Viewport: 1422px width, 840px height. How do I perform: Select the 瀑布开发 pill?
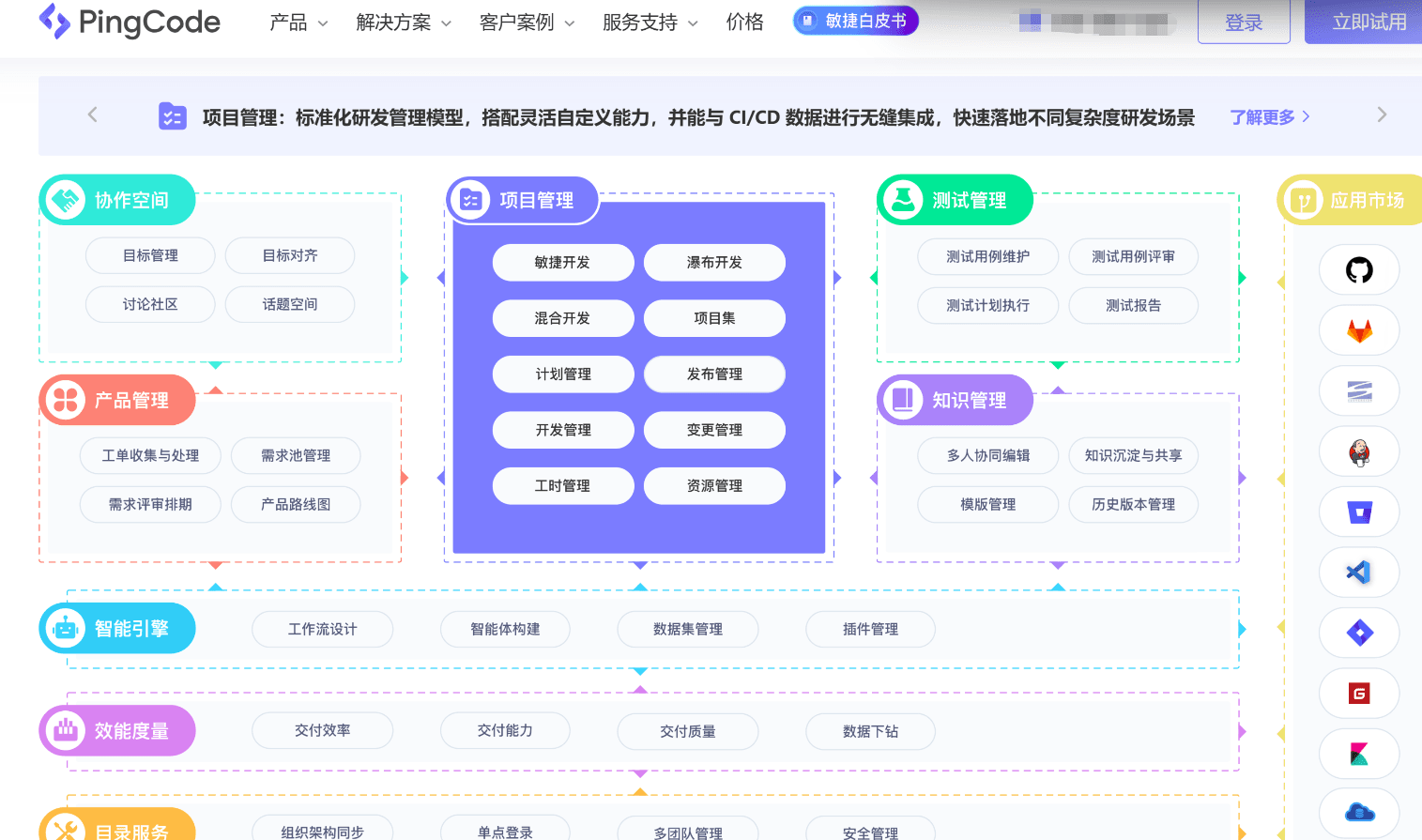click(714, 262)
